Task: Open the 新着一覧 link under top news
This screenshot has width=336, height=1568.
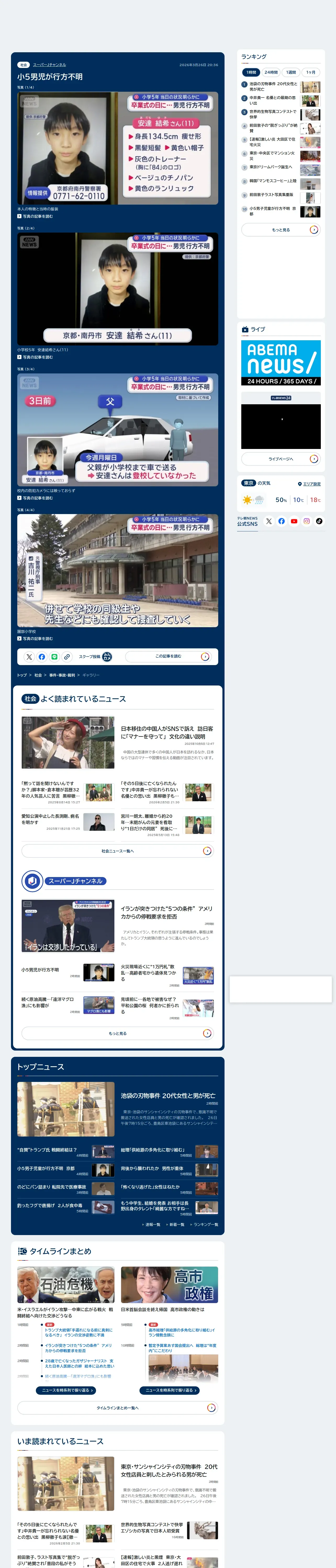Action: [176, 1225]
